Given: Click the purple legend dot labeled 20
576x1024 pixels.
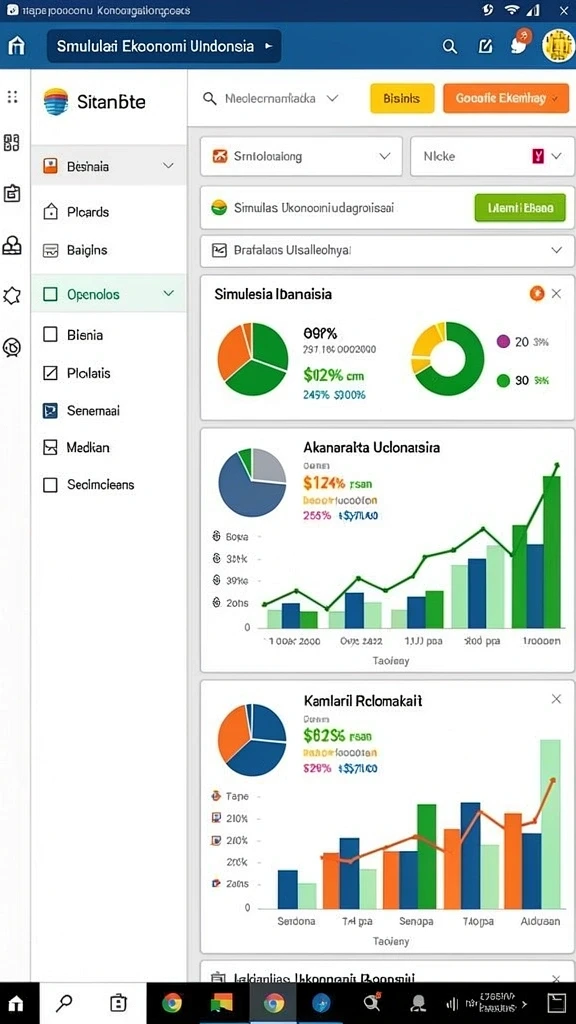Looking at the screenshot, I should coord(504,341).
